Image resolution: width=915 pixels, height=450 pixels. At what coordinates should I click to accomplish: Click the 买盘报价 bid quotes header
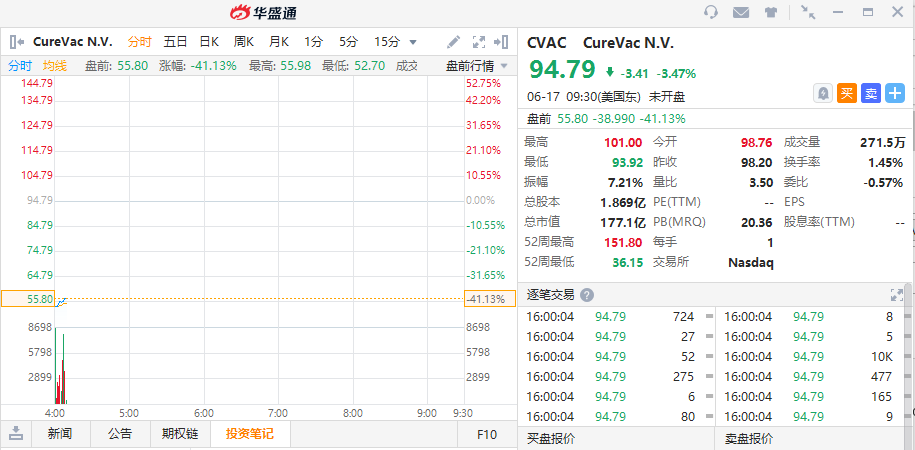(x=551, y=439)
